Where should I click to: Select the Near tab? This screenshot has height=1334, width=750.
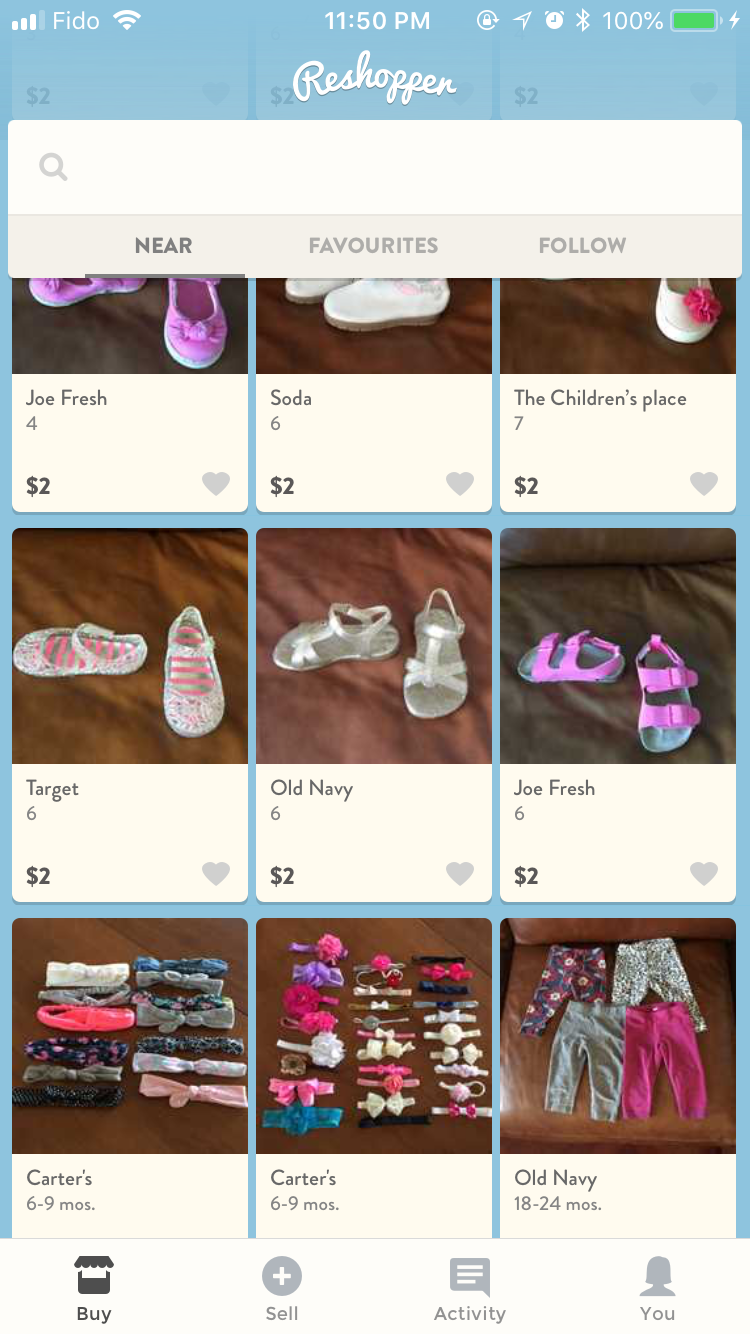164,246
